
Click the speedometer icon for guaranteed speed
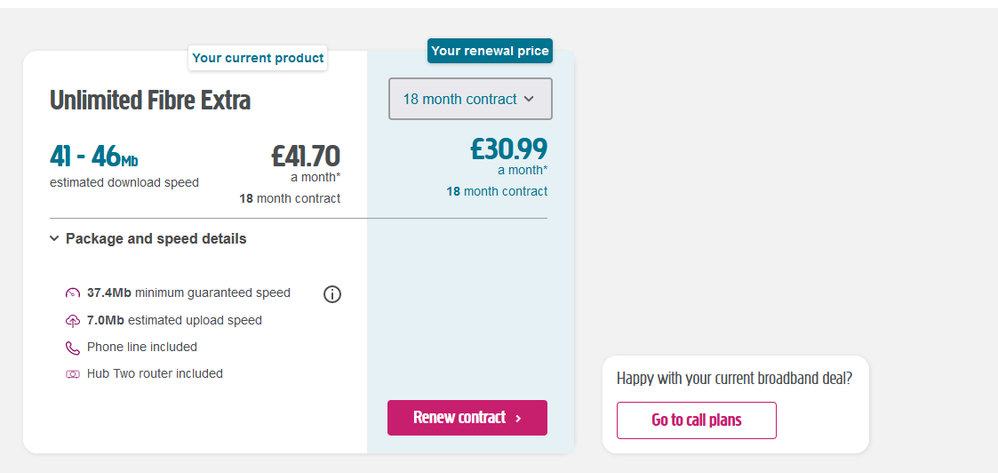click(72, 294)
